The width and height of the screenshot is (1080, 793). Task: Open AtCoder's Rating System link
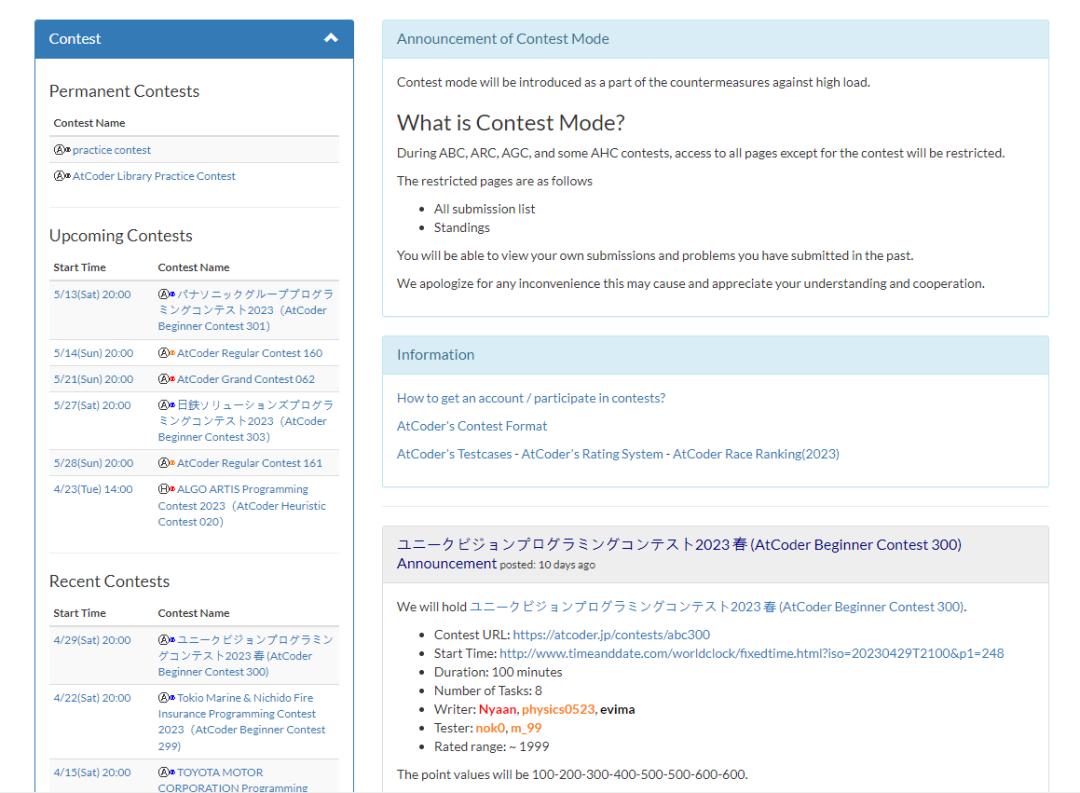pyautogui.click(x=592, y=454)
